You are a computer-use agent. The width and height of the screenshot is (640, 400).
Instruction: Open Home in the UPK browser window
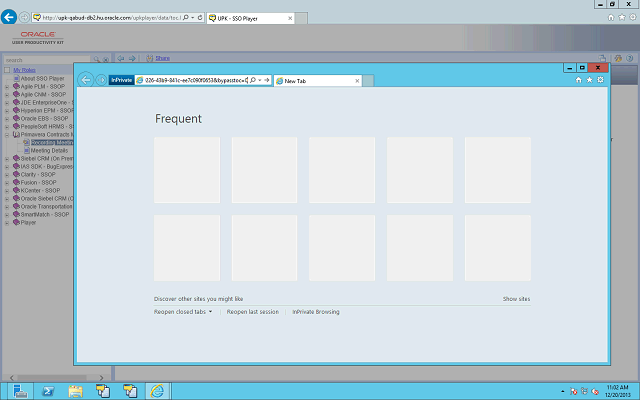611,17
